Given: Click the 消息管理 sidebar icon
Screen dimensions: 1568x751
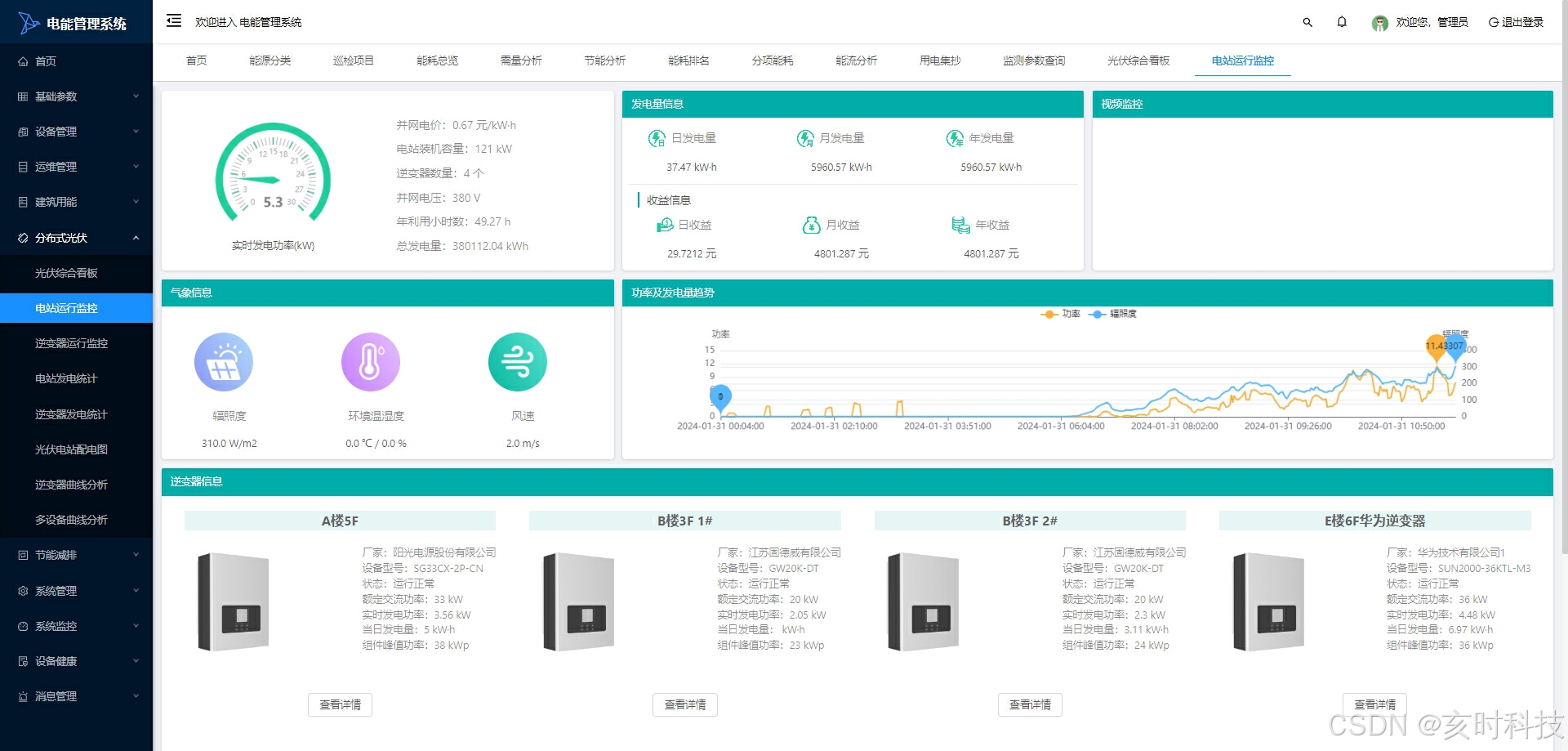Looking at the screenshot, I should click(x=23, y=696).
